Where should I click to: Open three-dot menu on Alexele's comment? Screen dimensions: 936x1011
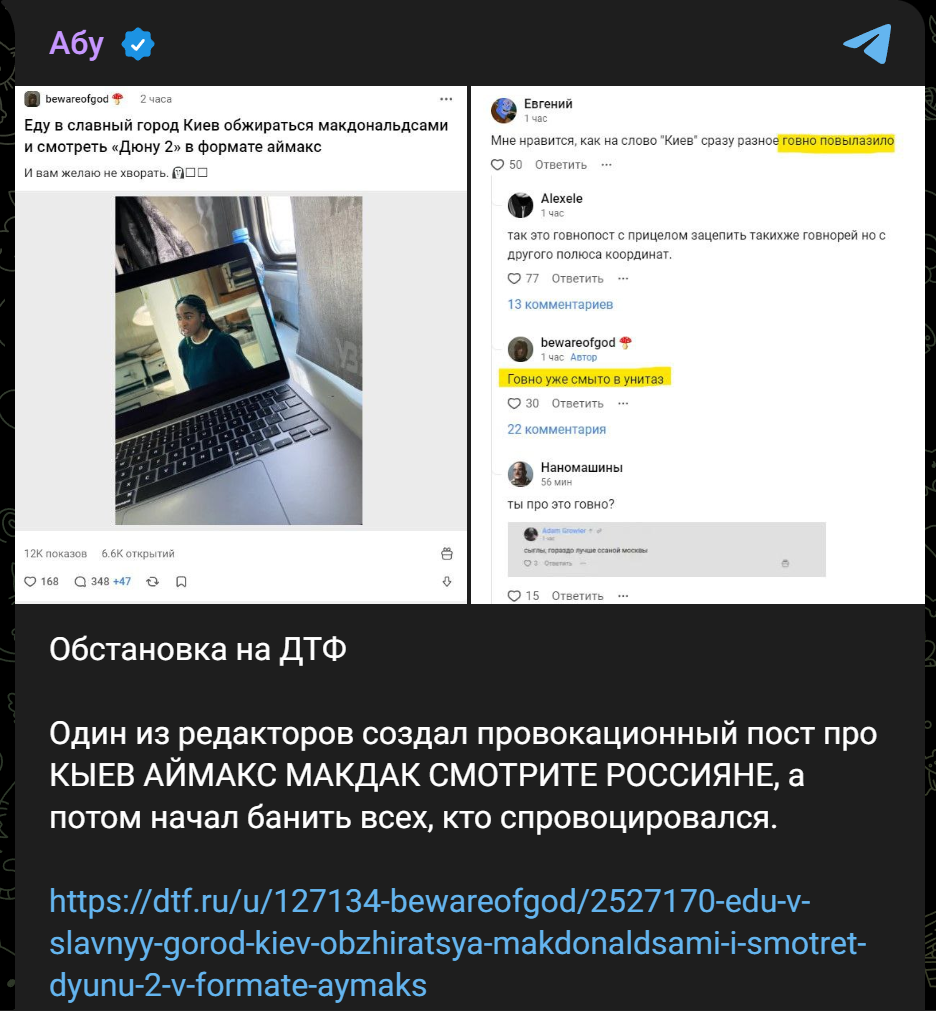tap(623, 279)
